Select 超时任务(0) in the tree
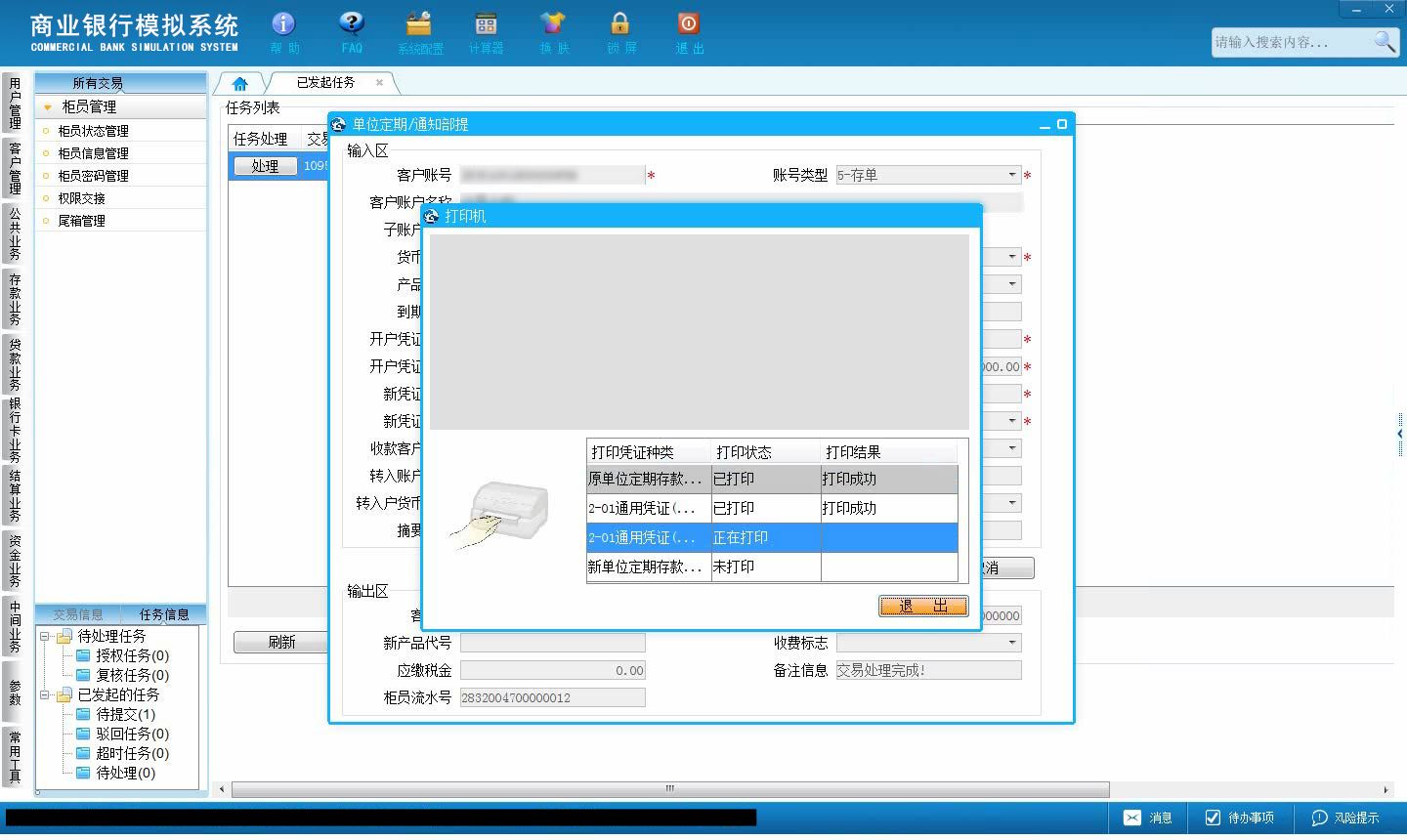The image size is (1407, 840). 132,753
